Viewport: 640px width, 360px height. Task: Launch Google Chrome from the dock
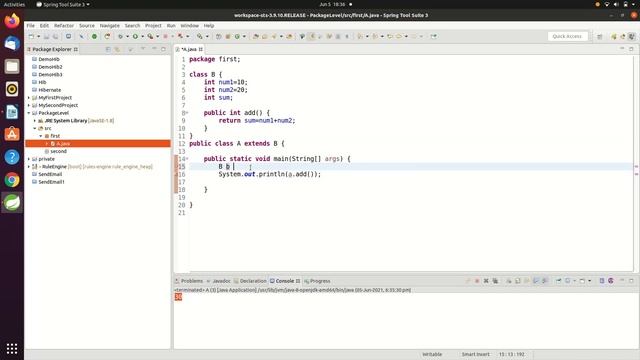click(x=12, y=180)
